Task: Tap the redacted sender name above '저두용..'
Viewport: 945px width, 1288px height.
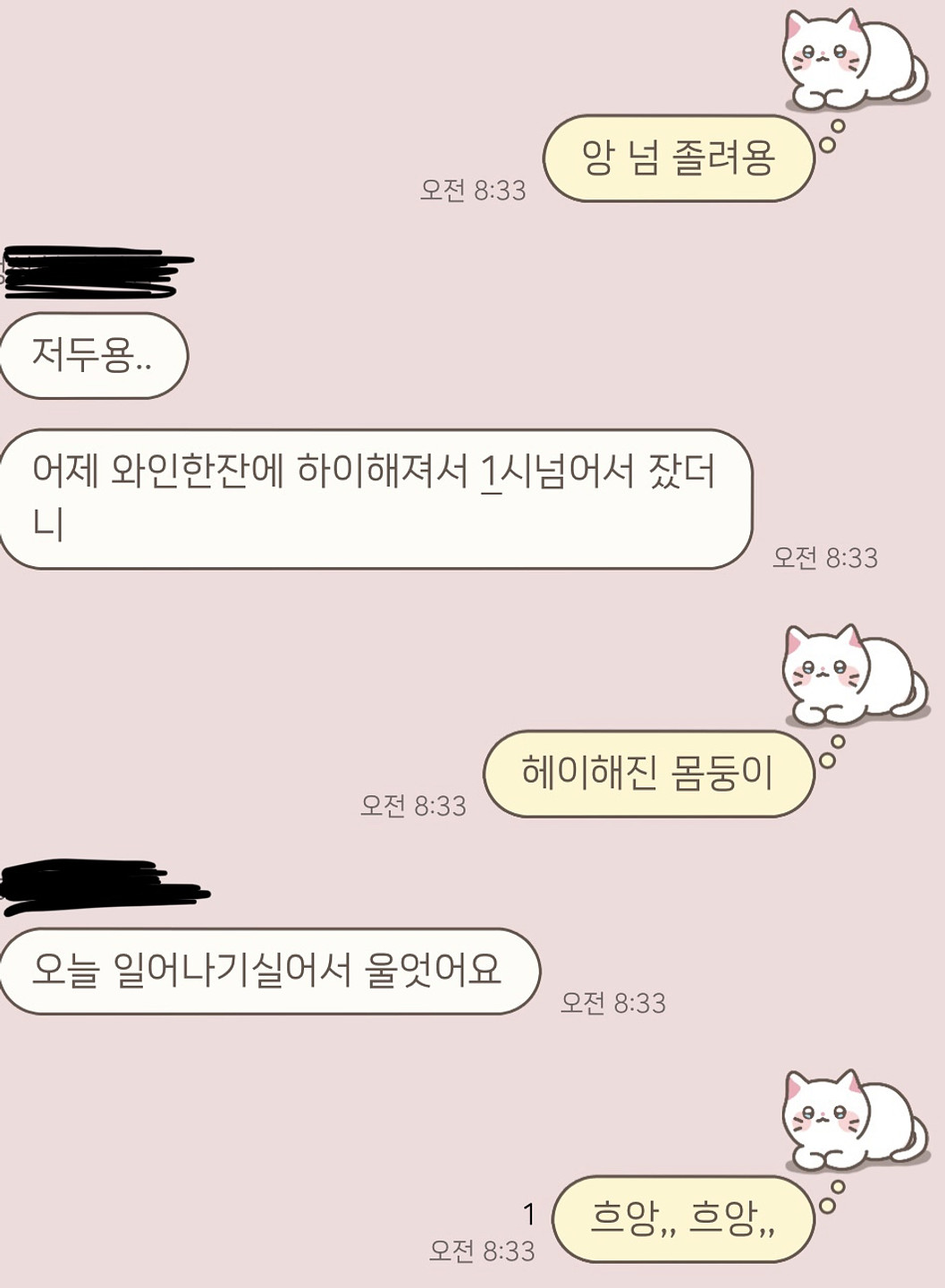Action: (x=97, y=272)
